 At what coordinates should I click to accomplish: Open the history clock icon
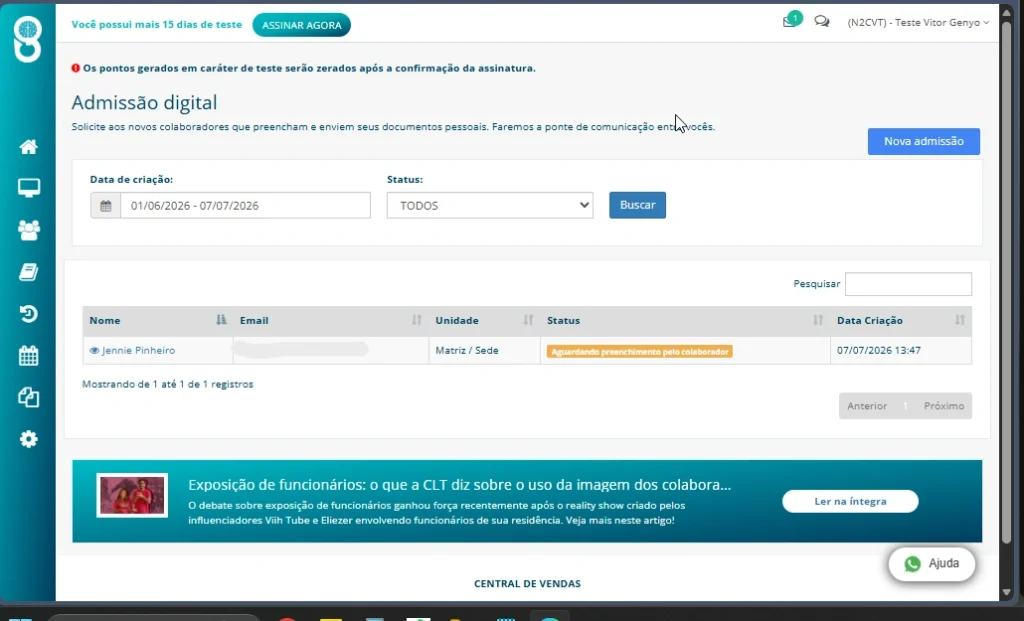(28, 313)
